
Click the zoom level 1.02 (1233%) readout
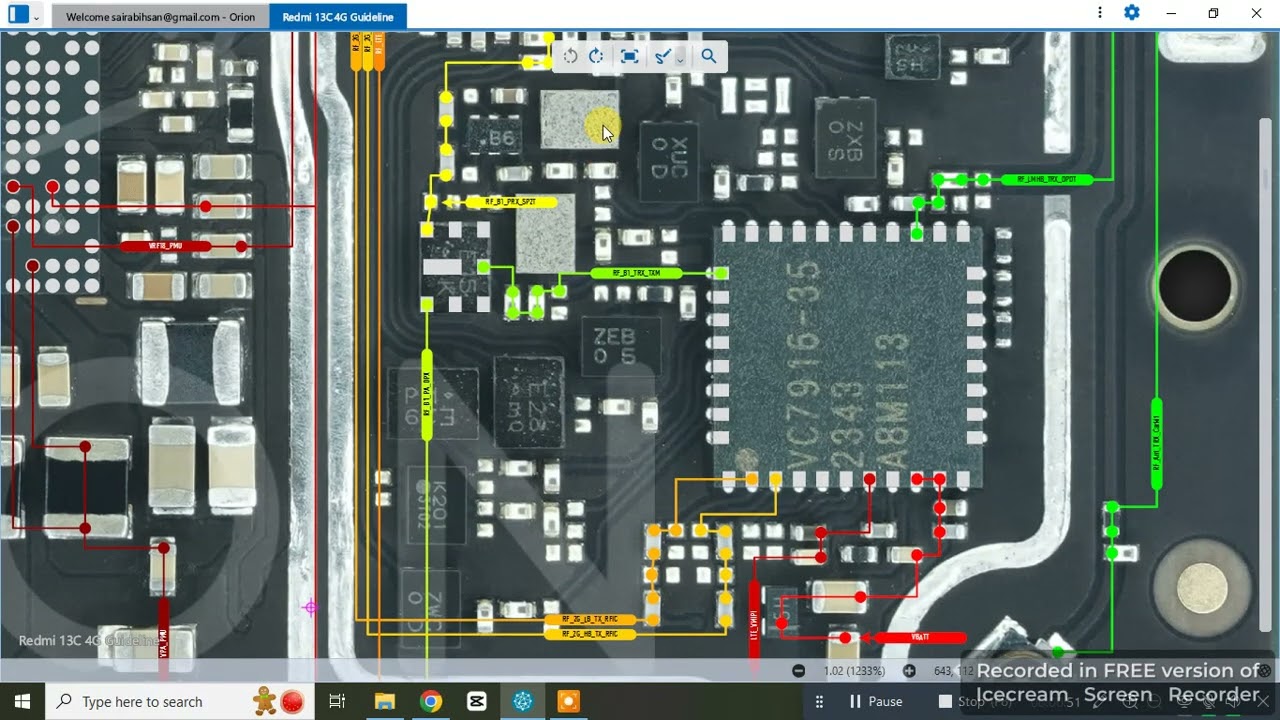[x=854, y=671]
